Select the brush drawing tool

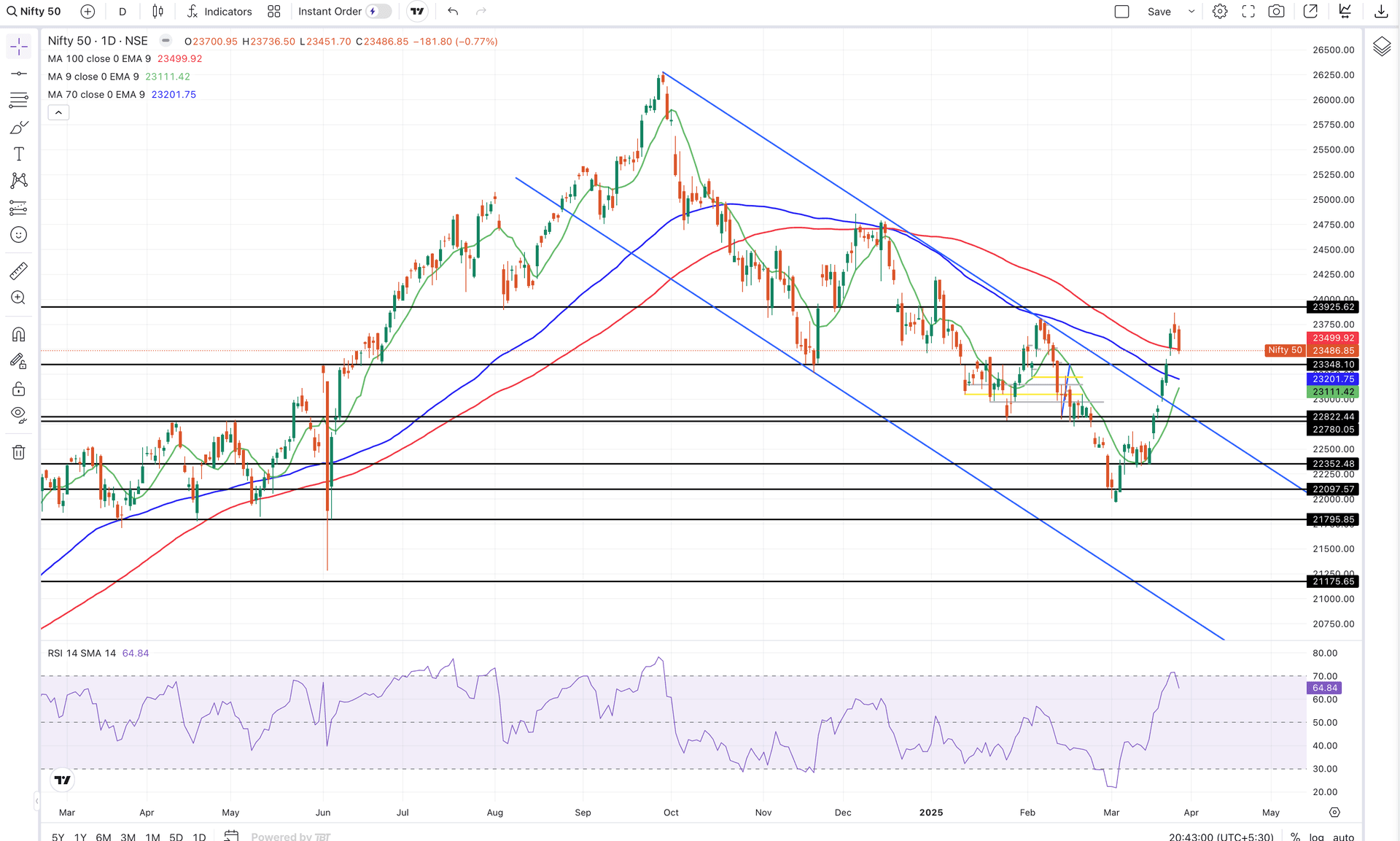[19, 128]
